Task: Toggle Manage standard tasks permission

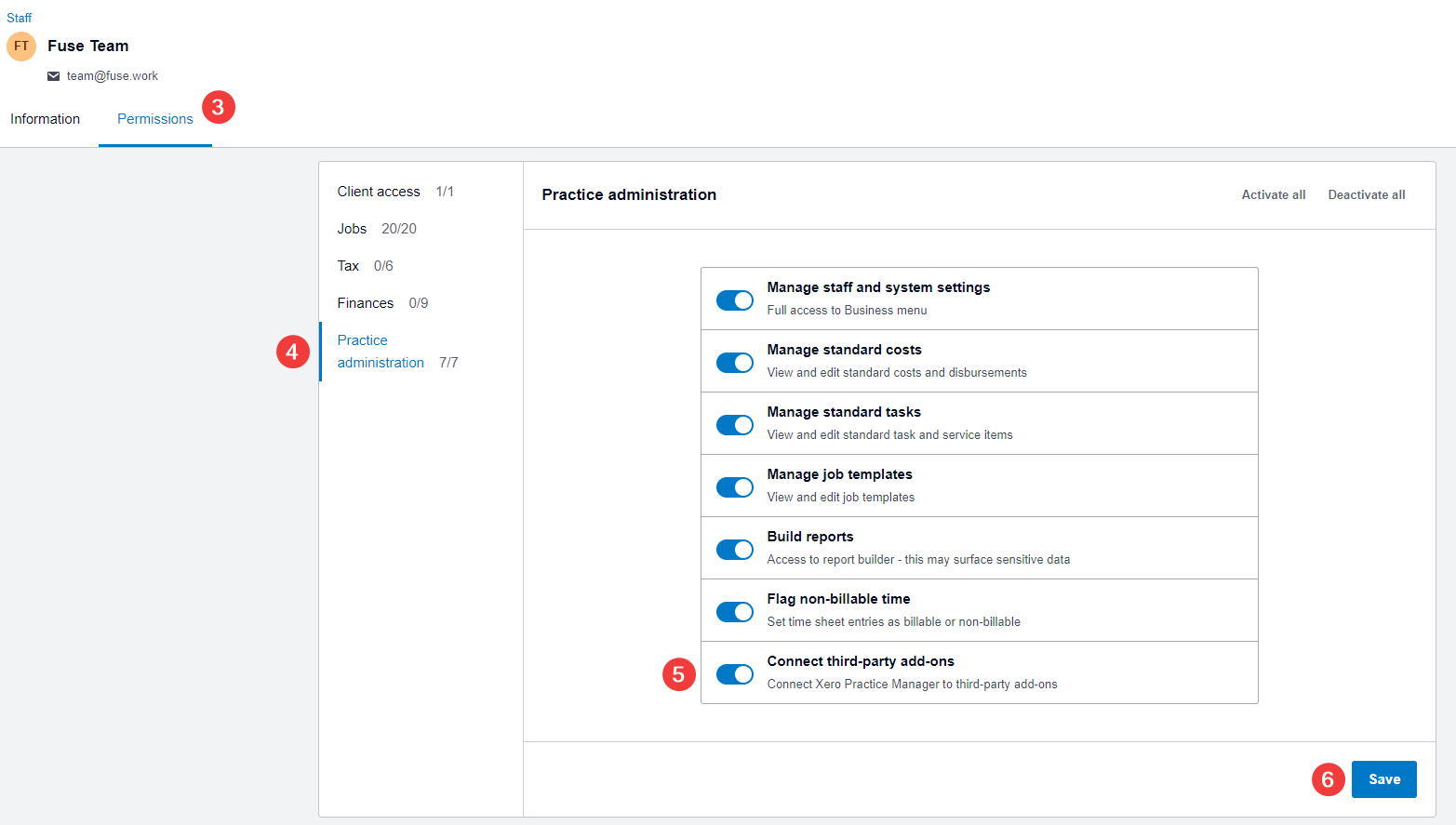Action: [734, 425]
